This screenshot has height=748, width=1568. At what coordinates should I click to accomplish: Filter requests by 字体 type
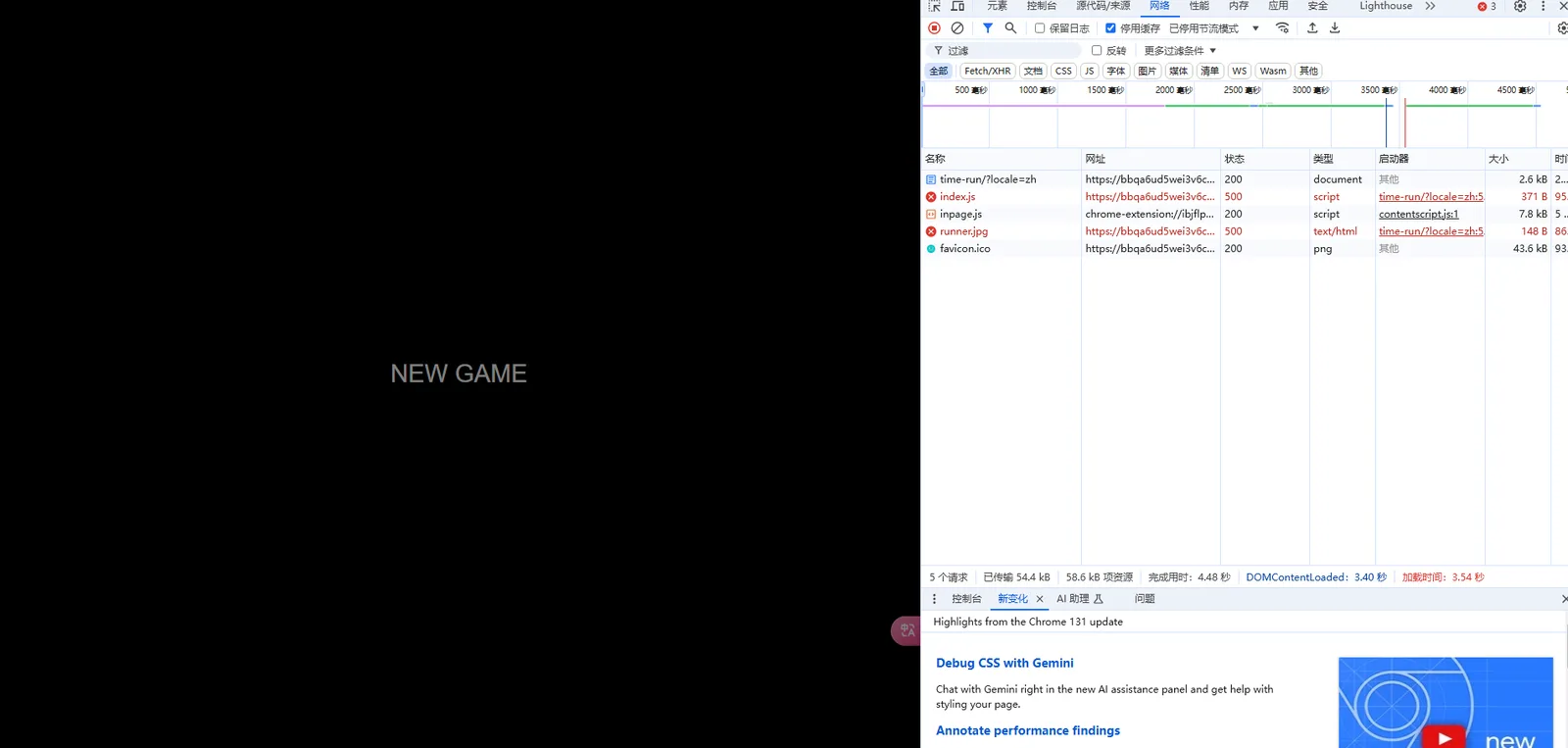pyautogui.click(x=1115, y=71)
